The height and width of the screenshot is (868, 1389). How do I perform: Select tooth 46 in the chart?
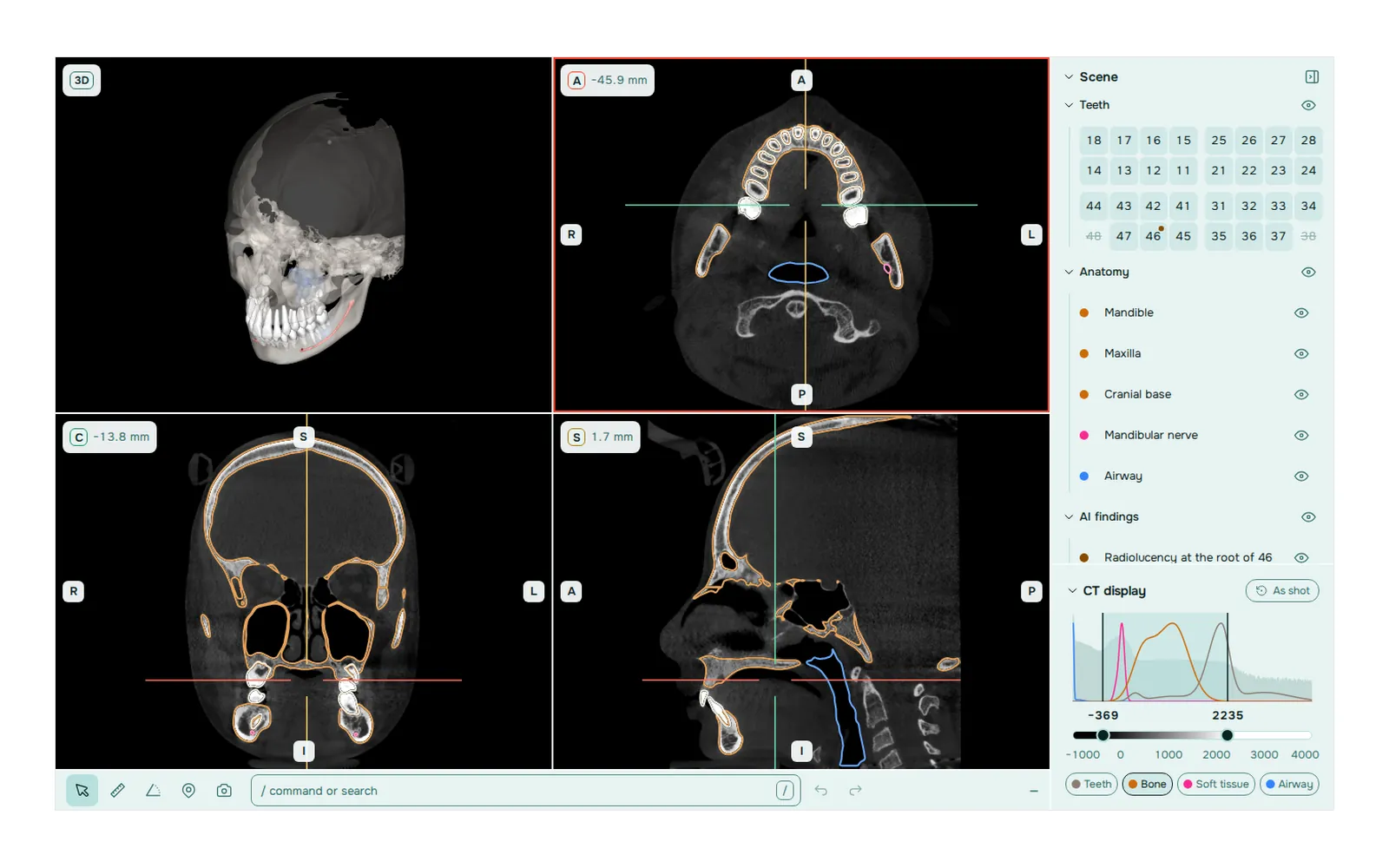point(1153,236)
